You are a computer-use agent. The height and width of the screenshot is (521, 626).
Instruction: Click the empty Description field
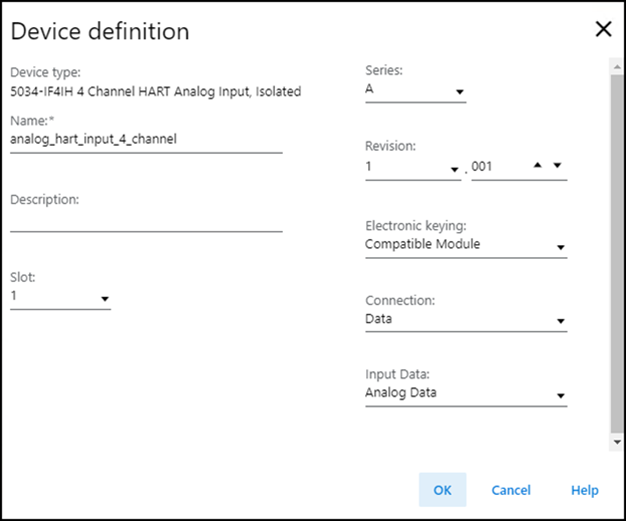(145, 220)
